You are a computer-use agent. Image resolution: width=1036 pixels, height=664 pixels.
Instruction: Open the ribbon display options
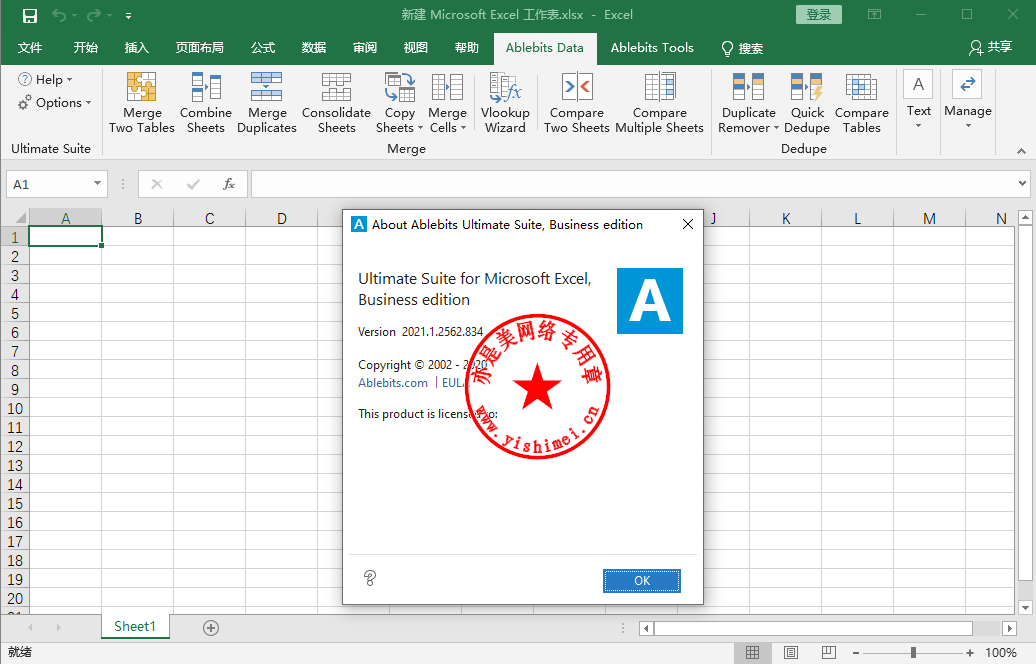(875, 15)
